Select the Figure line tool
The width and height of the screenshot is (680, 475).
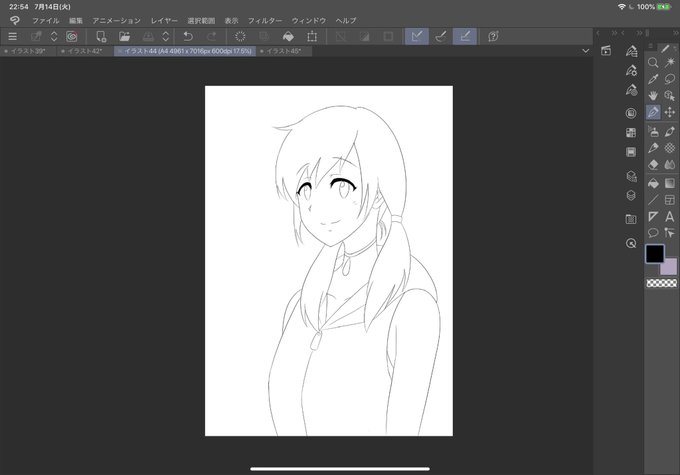[653, 200]
